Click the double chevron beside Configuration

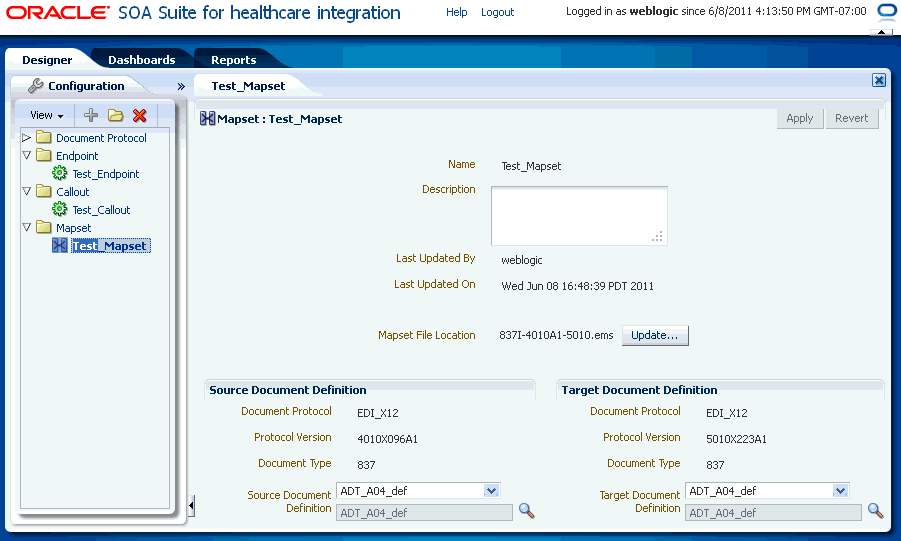tap(181, 86)
